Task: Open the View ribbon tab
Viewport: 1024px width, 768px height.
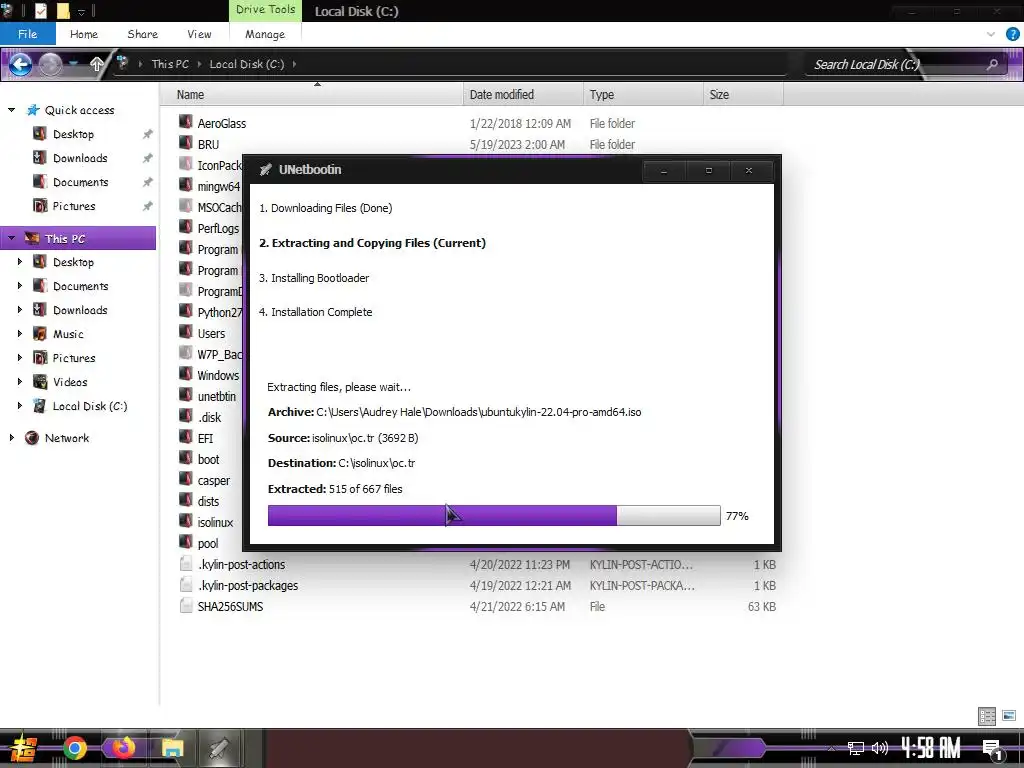Action: point(199,34)
